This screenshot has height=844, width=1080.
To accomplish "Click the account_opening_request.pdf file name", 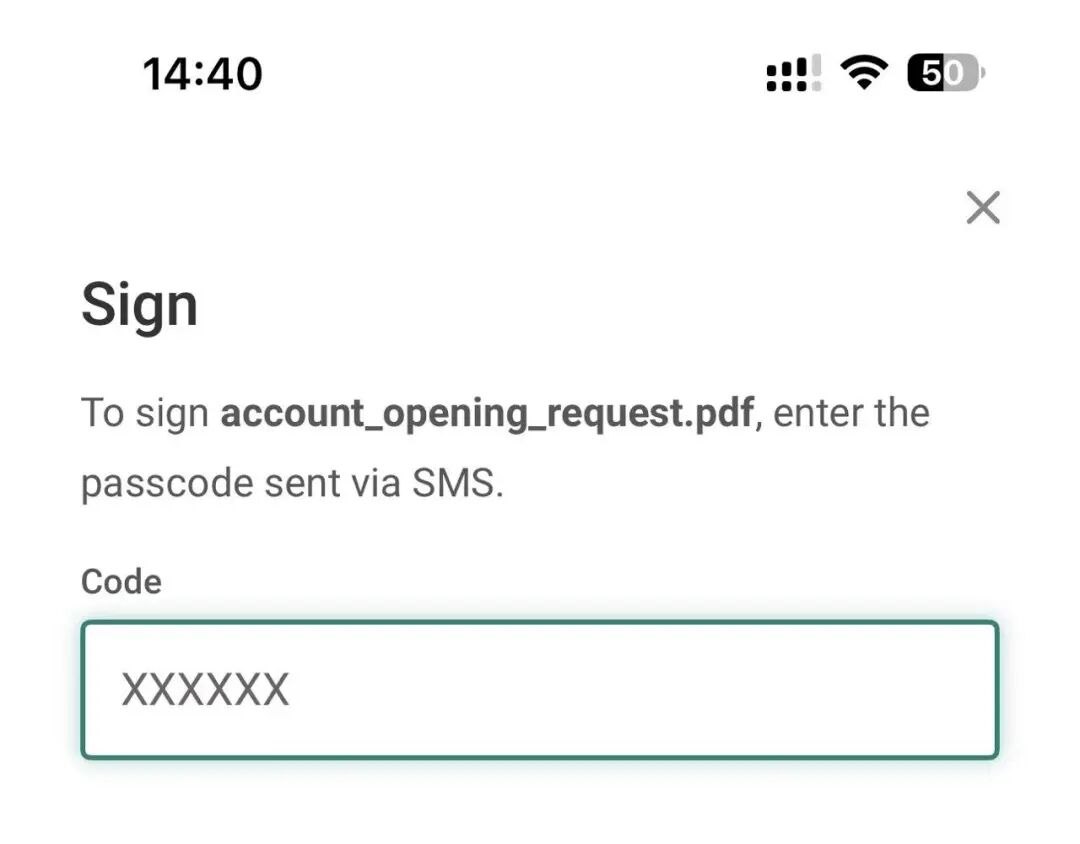I will (486, 413).
